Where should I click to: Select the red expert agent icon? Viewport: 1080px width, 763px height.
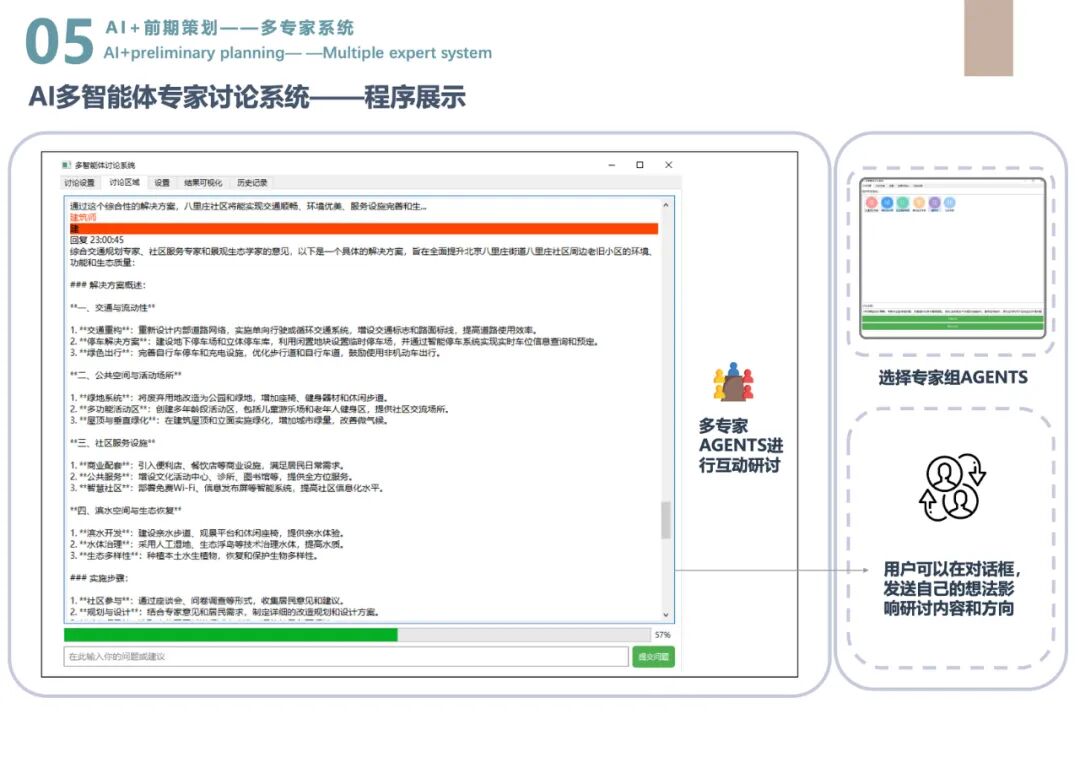tap(871, 201)
